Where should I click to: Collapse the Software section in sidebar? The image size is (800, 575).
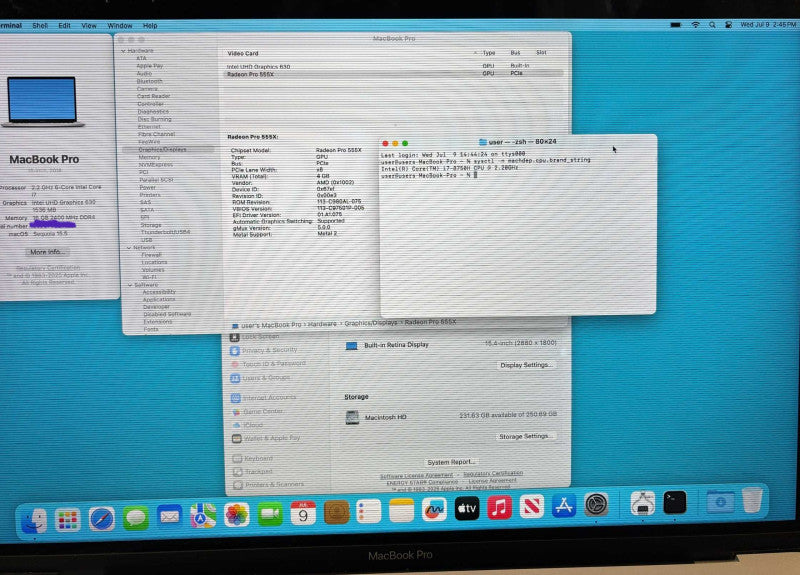[130, 285]
